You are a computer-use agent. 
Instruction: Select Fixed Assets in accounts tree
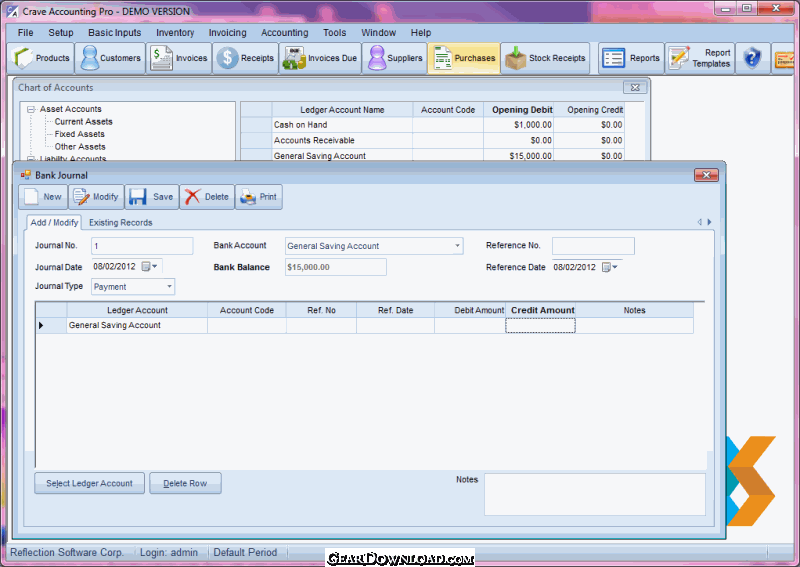point(80,134)
